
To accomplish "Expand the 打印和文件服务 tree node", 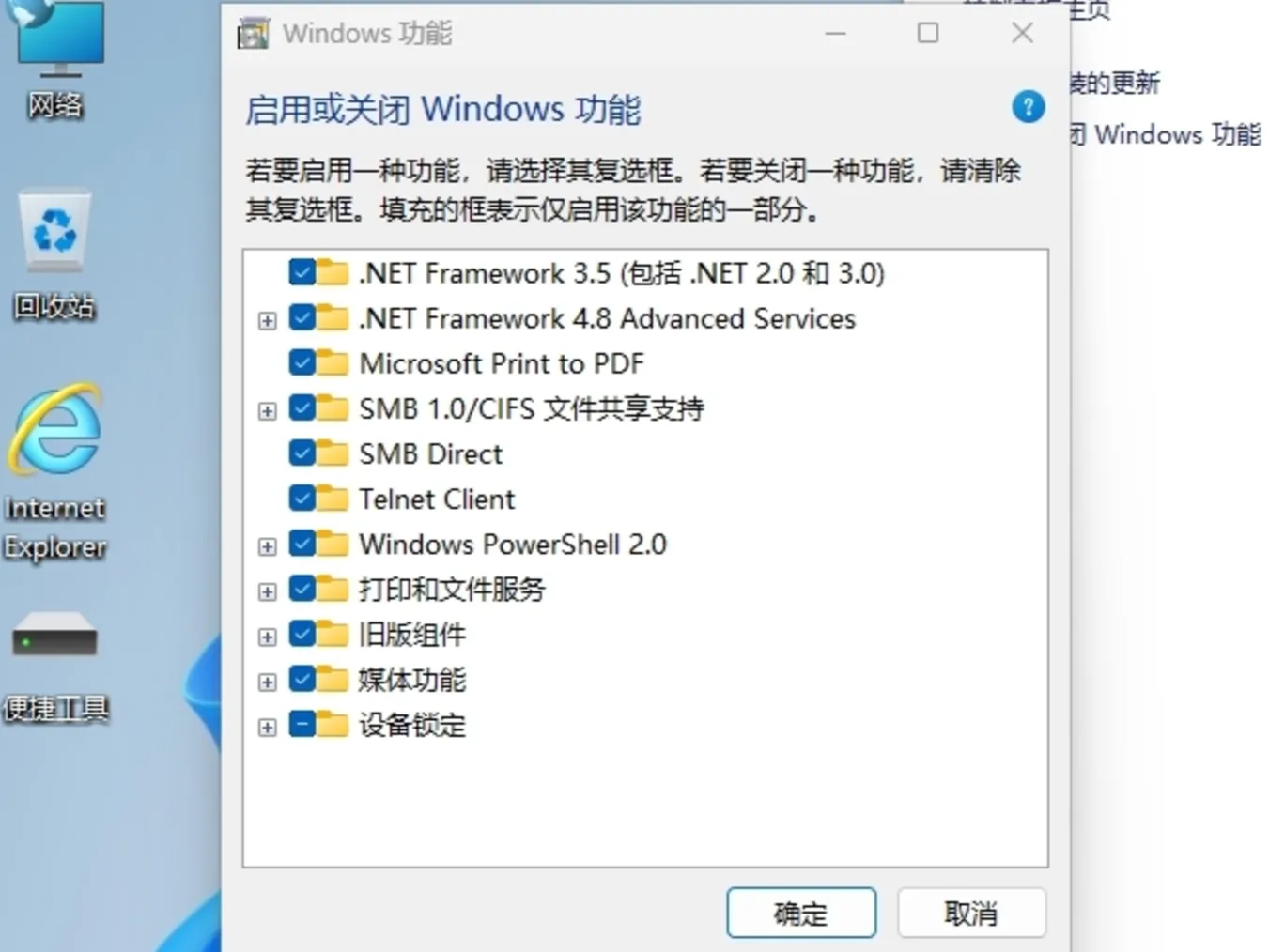I will (266, 591).
